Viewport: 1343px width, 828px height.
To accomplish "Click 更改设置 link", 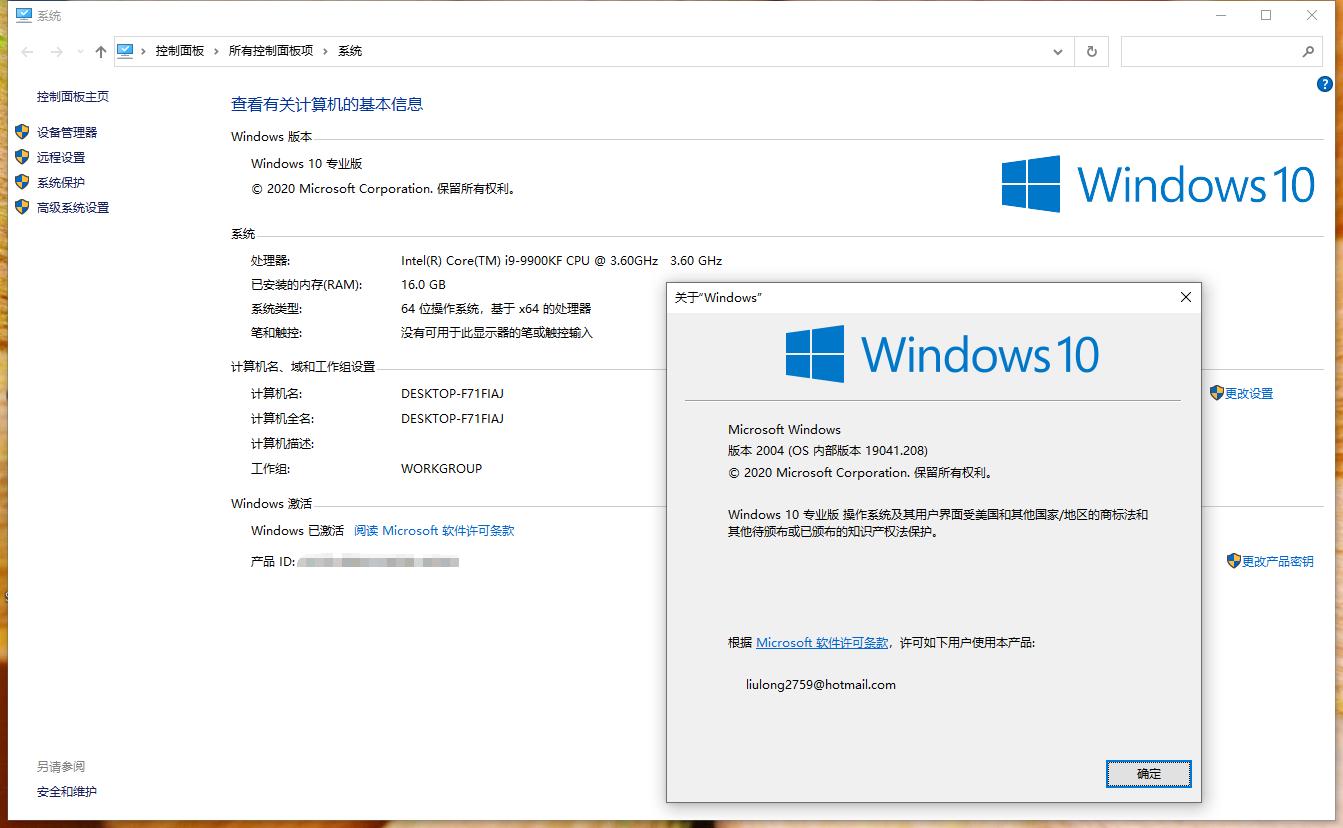I will pos(1249,394).
